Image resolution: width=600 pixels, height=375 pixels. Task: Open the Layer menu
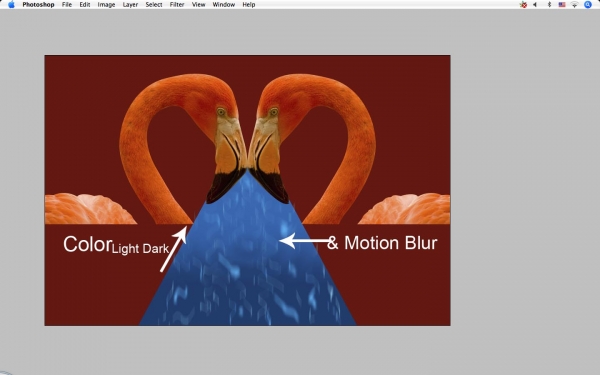pos(130,5)
